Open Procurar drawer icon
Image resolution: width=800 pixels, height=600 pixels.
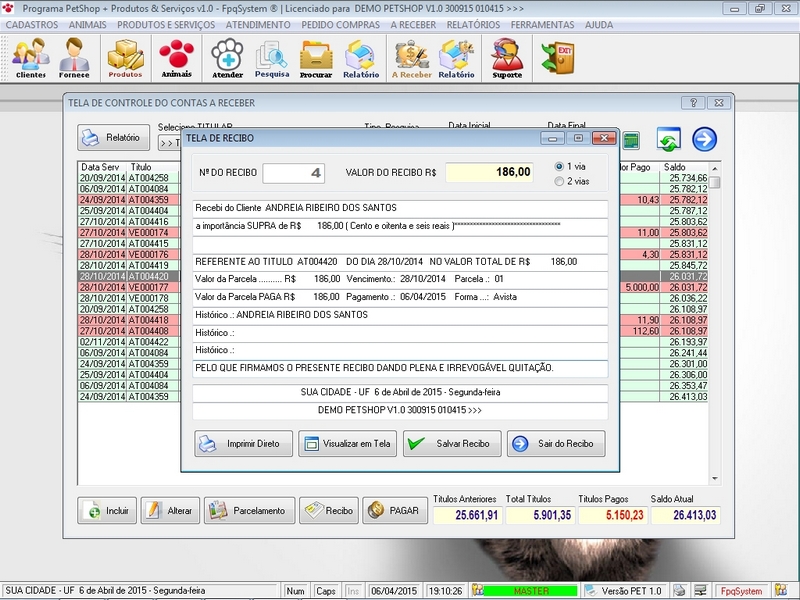pyautogui.click(x=316, y=58)
